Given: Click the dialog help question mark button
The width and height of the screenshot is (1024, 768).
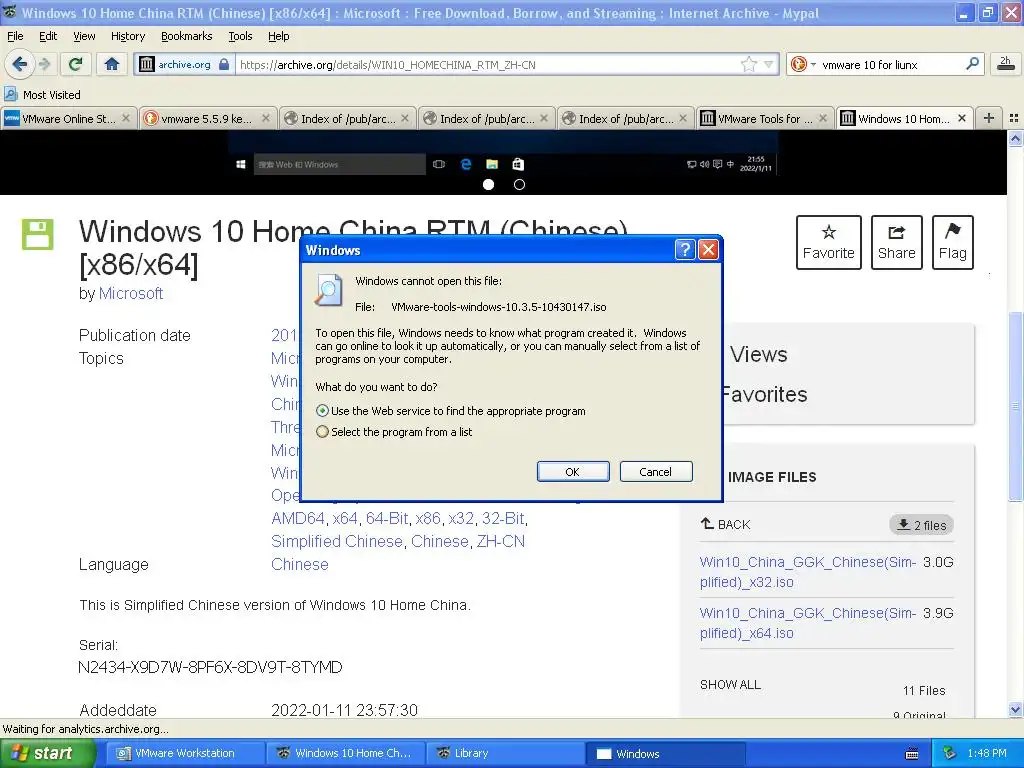Looking at the screenshot, I should pyautogui.click(x=684, y=249).
